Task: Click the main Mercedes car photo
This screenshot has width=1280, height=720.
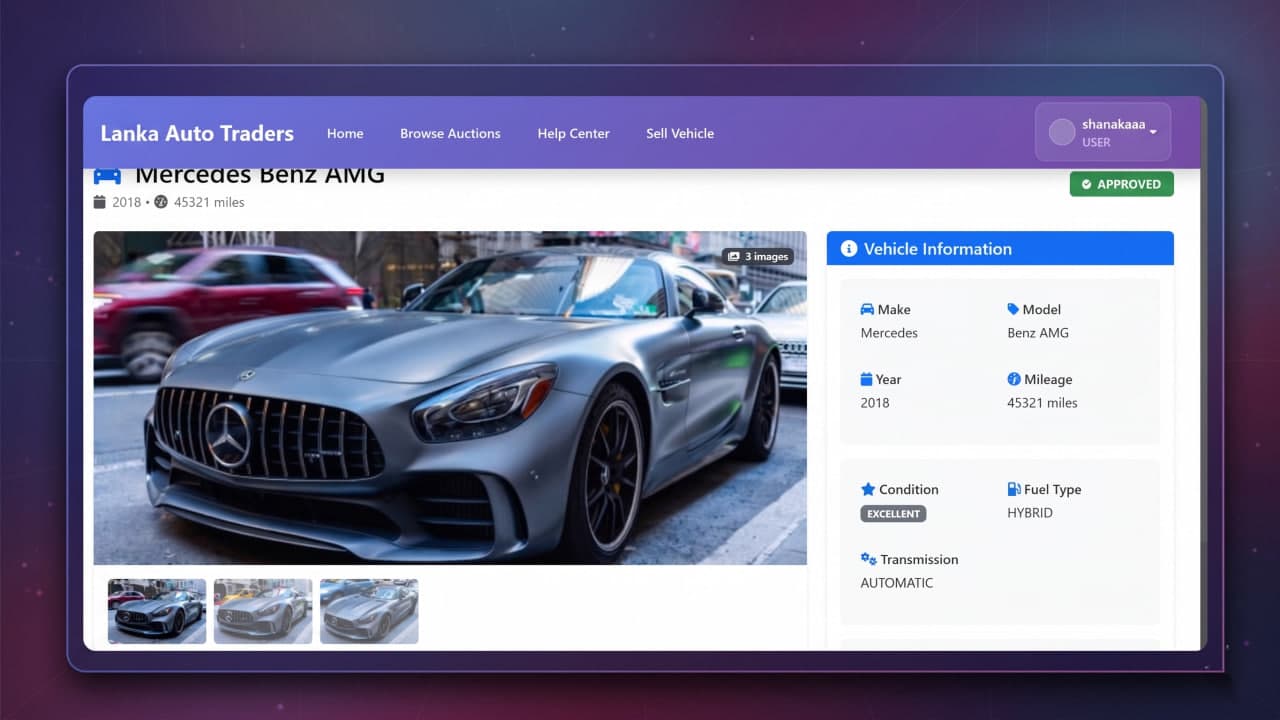Action: (450, 398)
